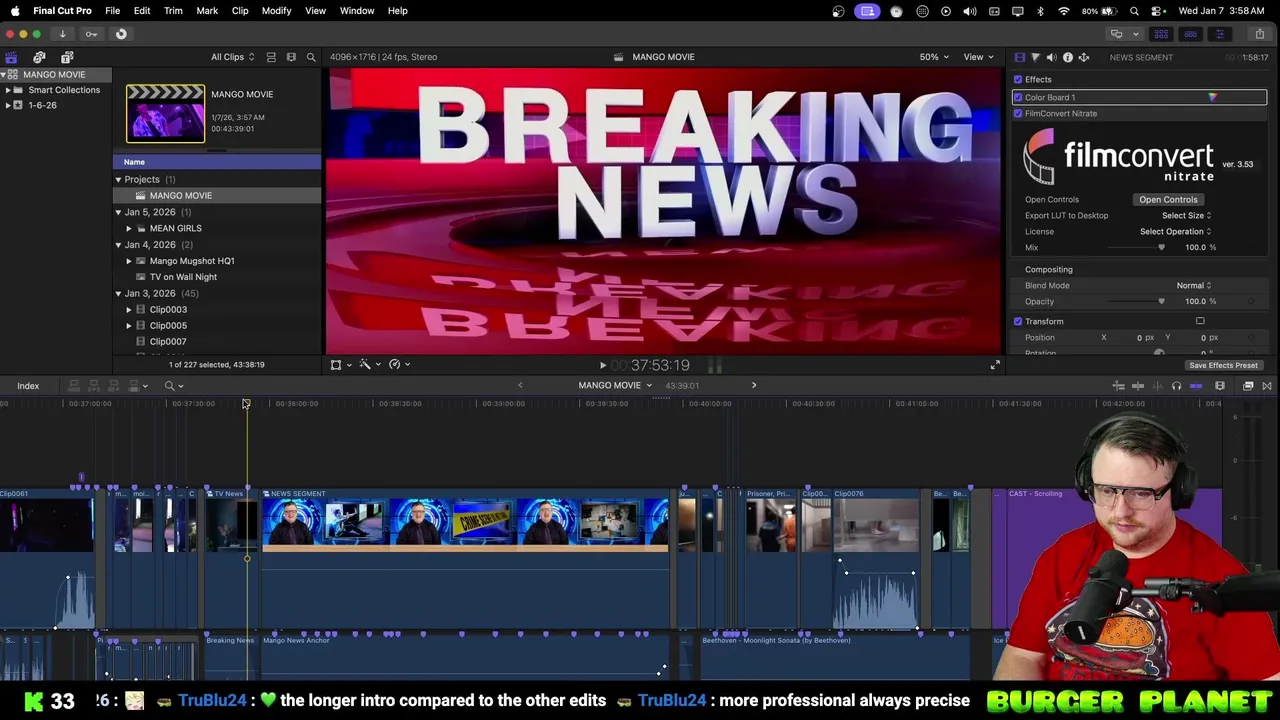Toggle the Transform checkbox
Viewport: 1280px width, 720px height.
coord(1018,322)
